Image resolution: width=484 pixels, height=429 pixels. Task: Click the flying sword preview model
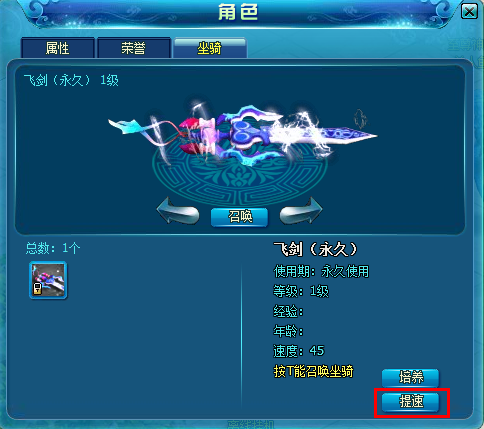[242, 133]
